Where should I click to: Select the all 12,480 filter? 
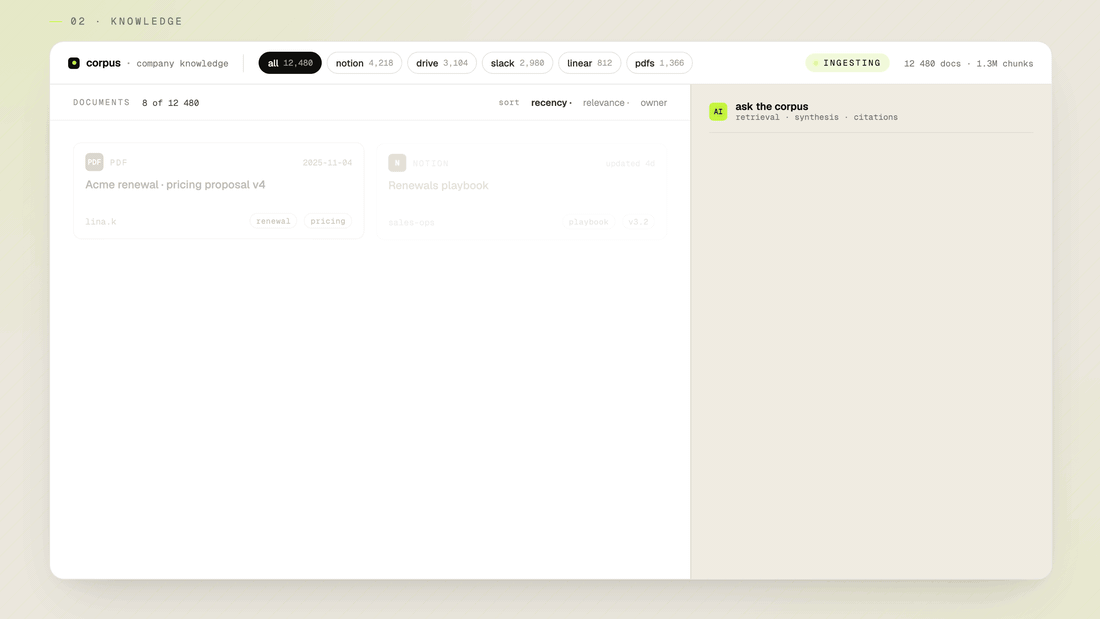point(290,63)
